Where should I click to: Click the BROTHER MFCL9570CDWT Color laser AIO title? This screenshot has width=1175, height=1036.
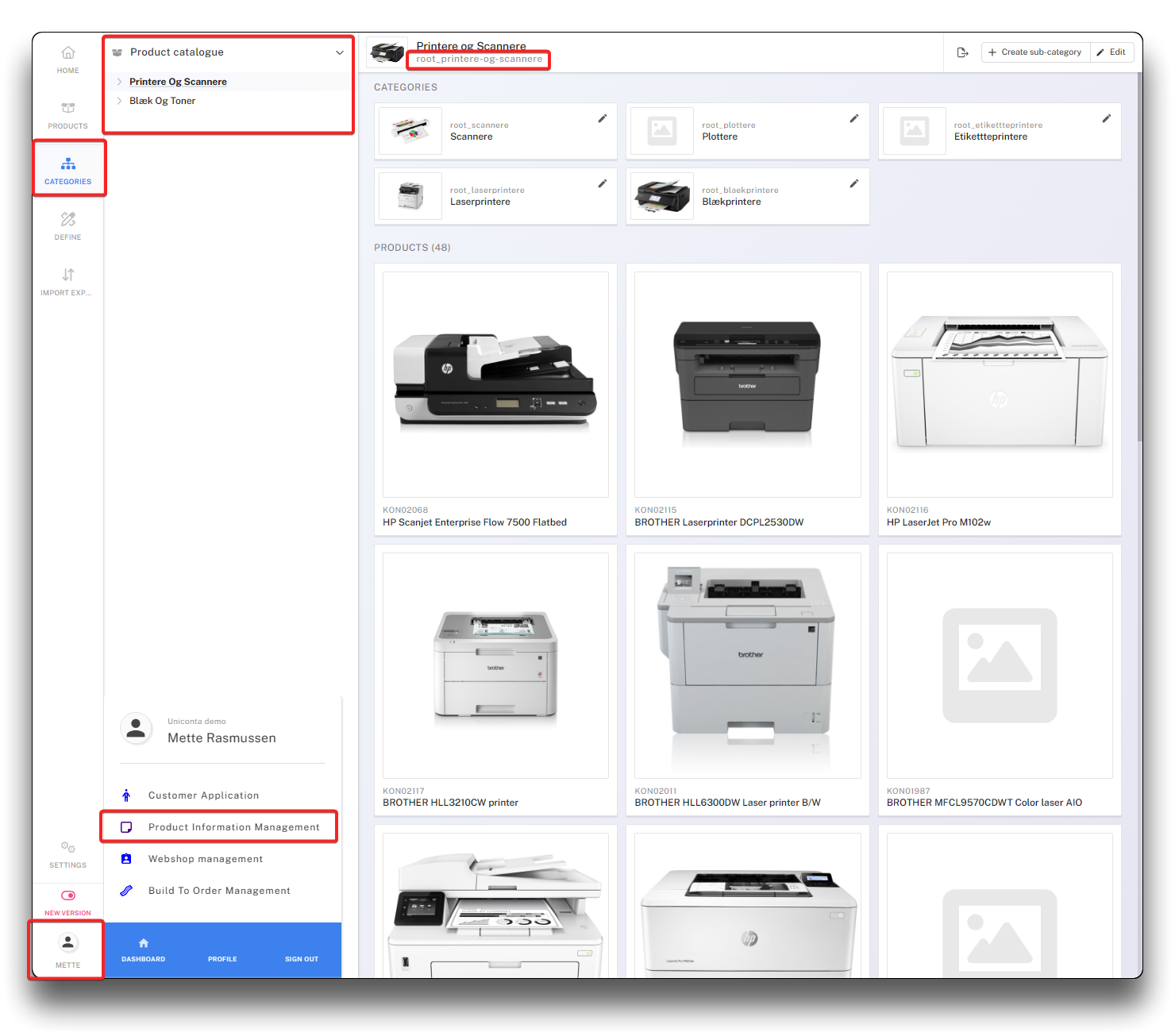[x=984, y=803]
